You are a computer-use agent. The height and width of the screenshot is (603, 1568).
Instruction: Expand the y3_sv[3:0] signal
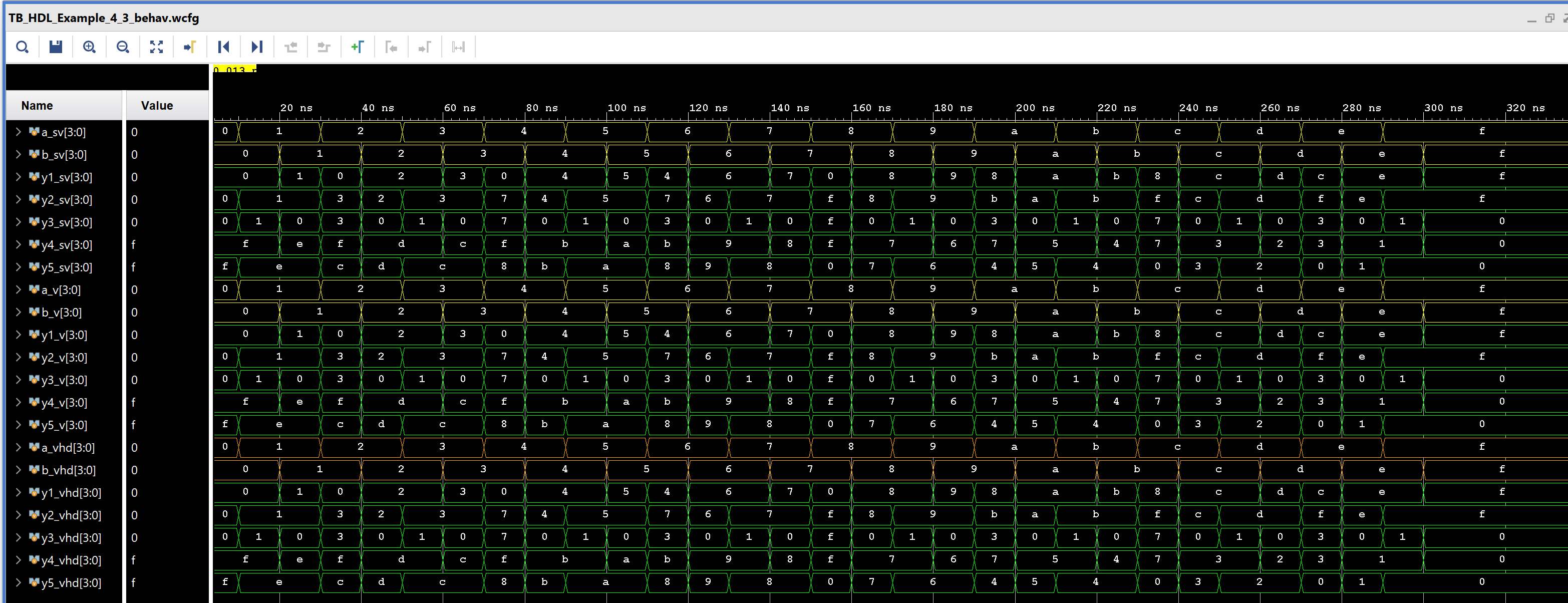[x=18, y=222]
